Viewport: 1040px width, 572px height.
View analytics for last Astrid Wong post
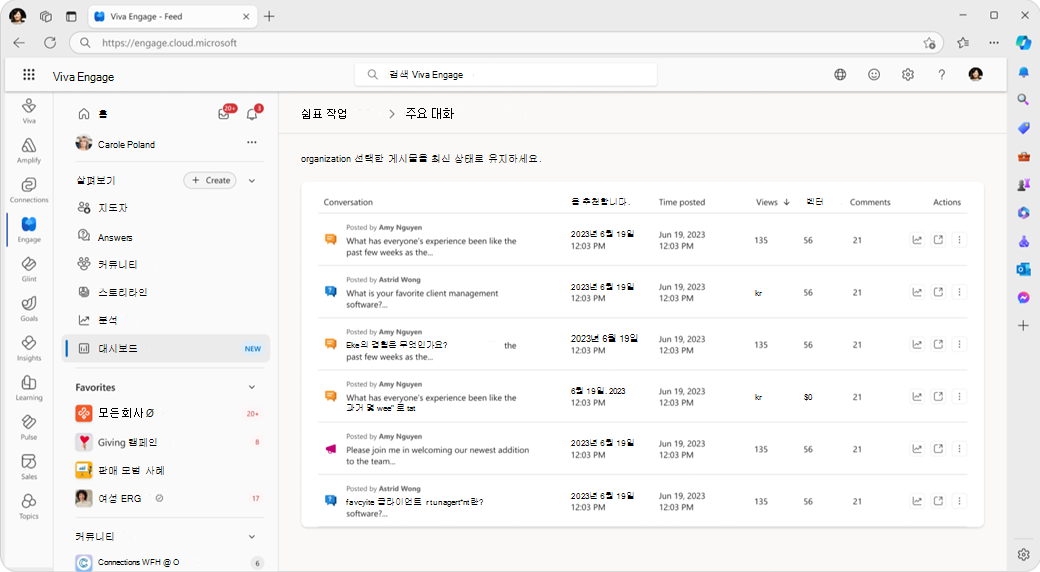[x=917, y=501]
